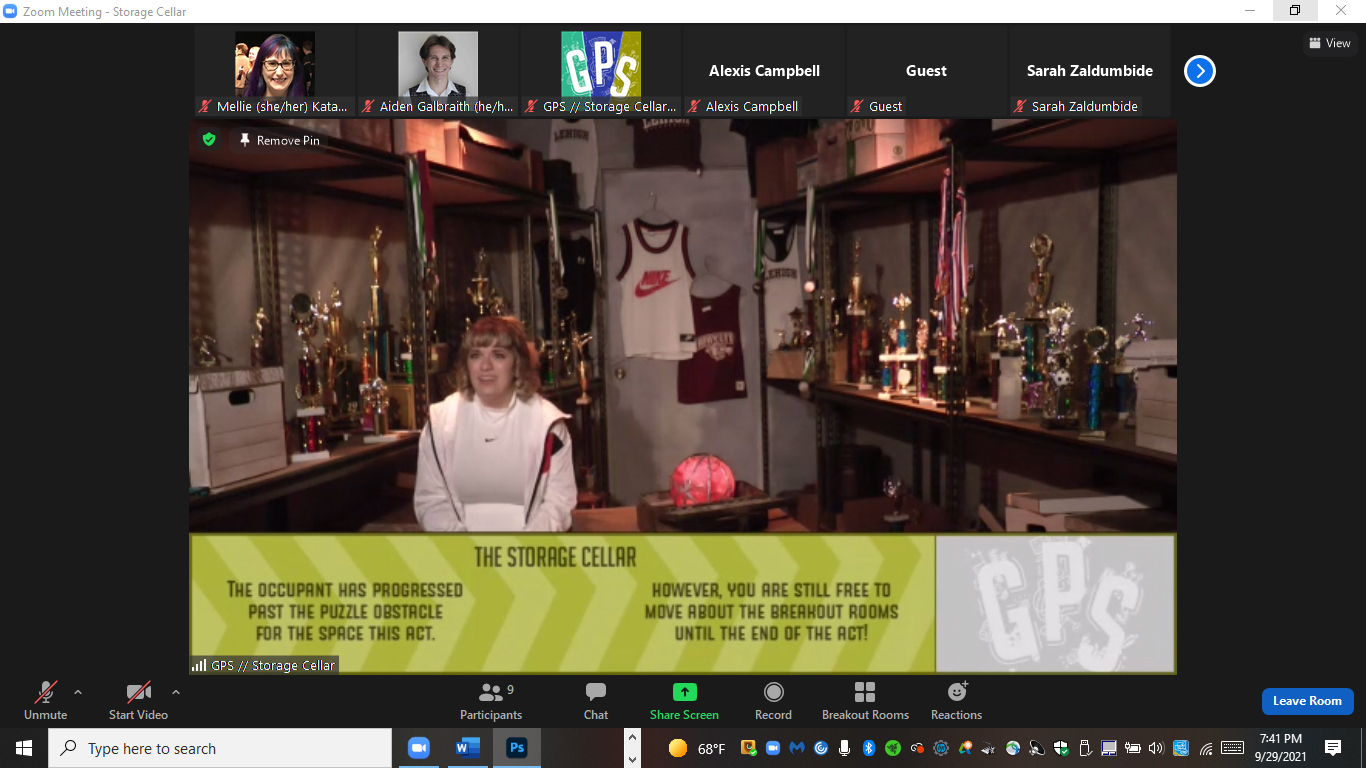Remove Pin from the pinned video

click(x=280, y=141)
